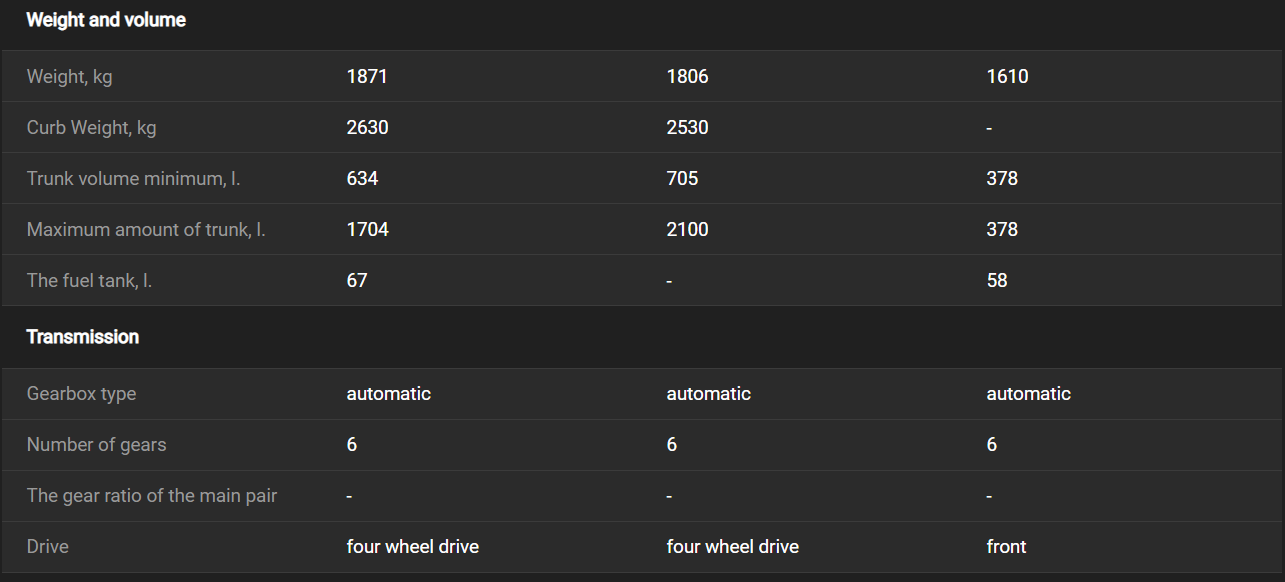Select the Curb Weight, kg label
The image size is (1285, 582).
point(91,128)
